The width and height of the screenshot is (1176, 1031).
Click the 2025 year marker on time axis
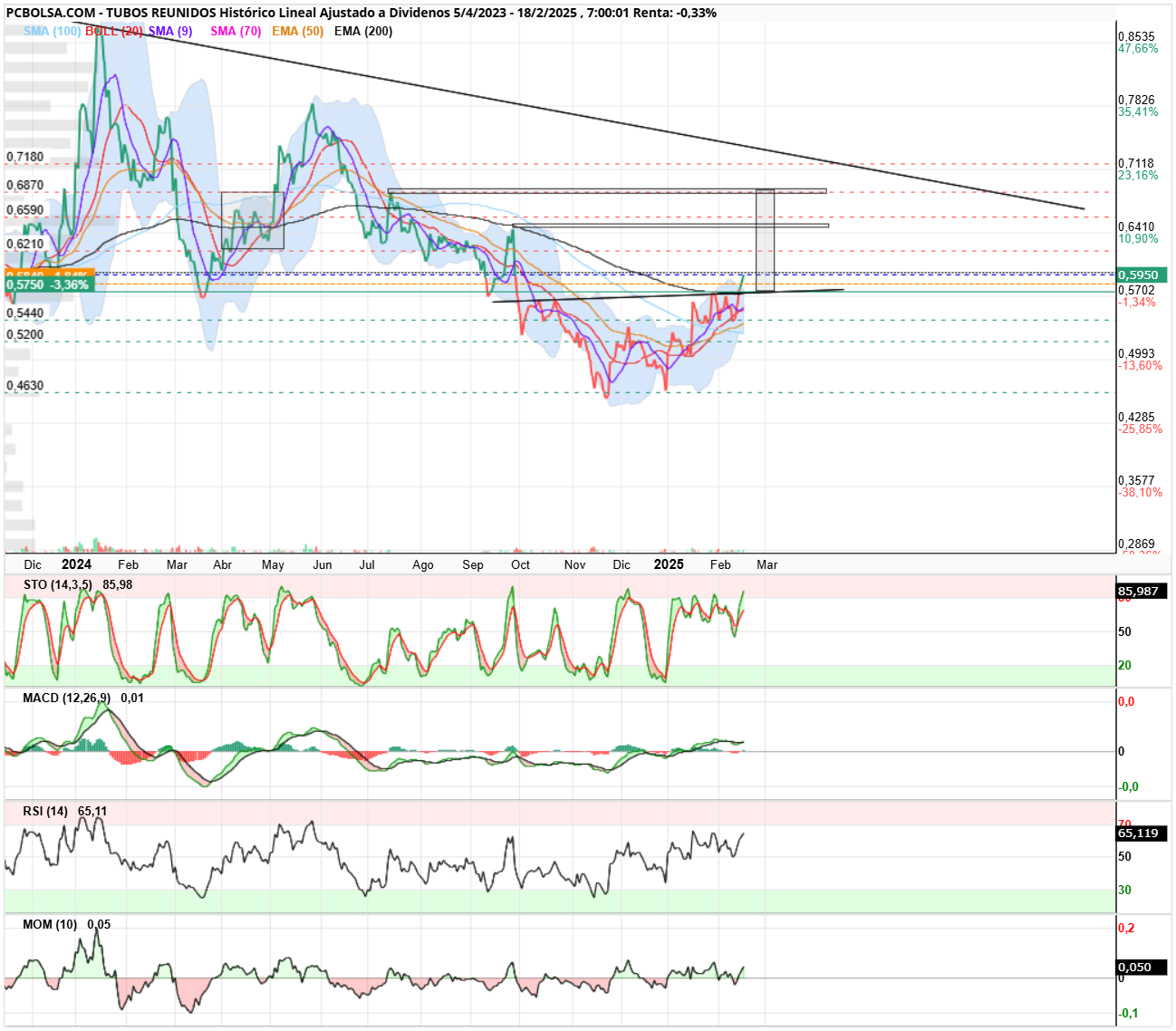(x=669, y=564)
